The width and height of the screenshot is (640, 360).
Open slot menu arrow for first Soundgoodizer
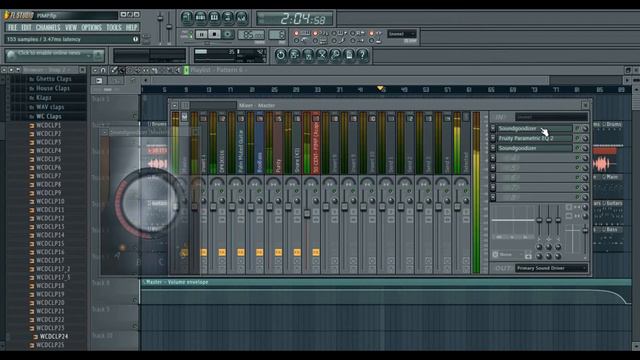click(x=493, y=129)
